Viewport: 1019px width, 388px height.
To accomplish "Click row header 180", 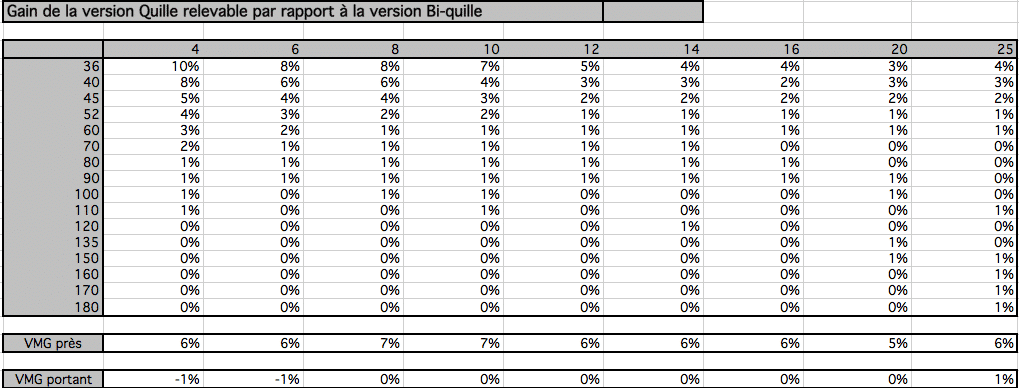I will tap(53, 307).
